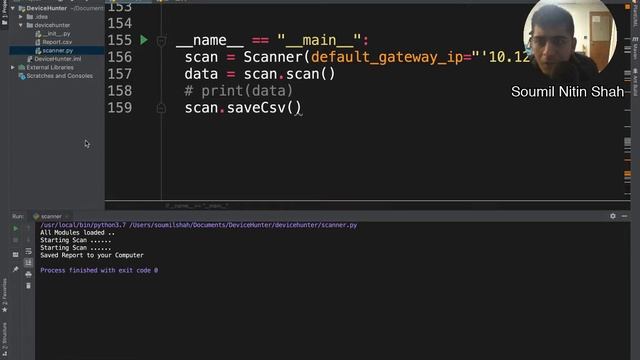Open the Project tool window tab
640x360 pixels.
(x=4, y=14)
